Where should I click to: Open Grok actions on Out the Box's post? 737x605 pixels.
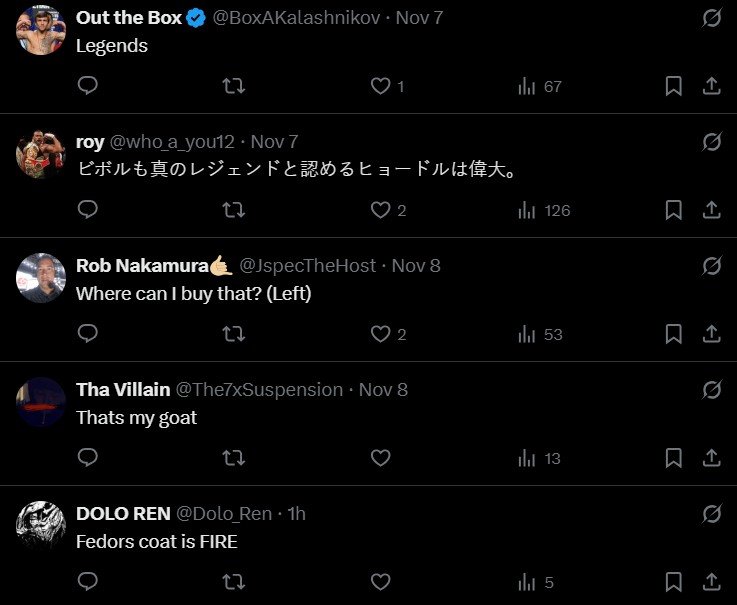[x=712, y=18]
